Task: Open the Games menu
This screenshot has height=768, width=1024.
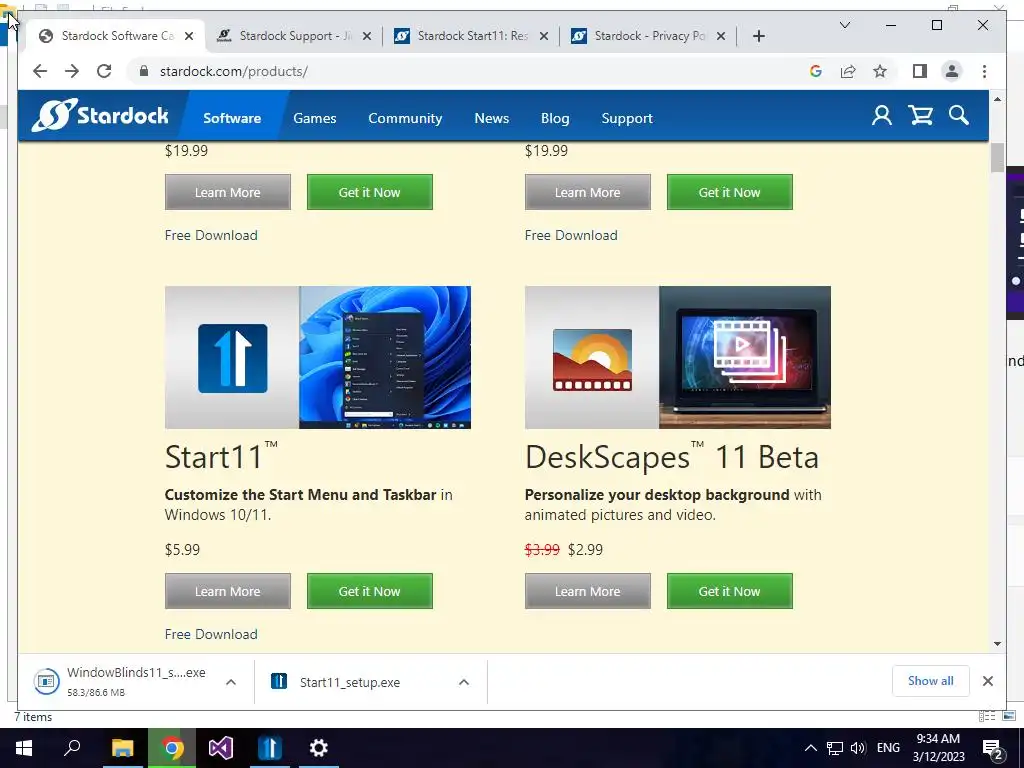Action: click(x=315, y=118)
